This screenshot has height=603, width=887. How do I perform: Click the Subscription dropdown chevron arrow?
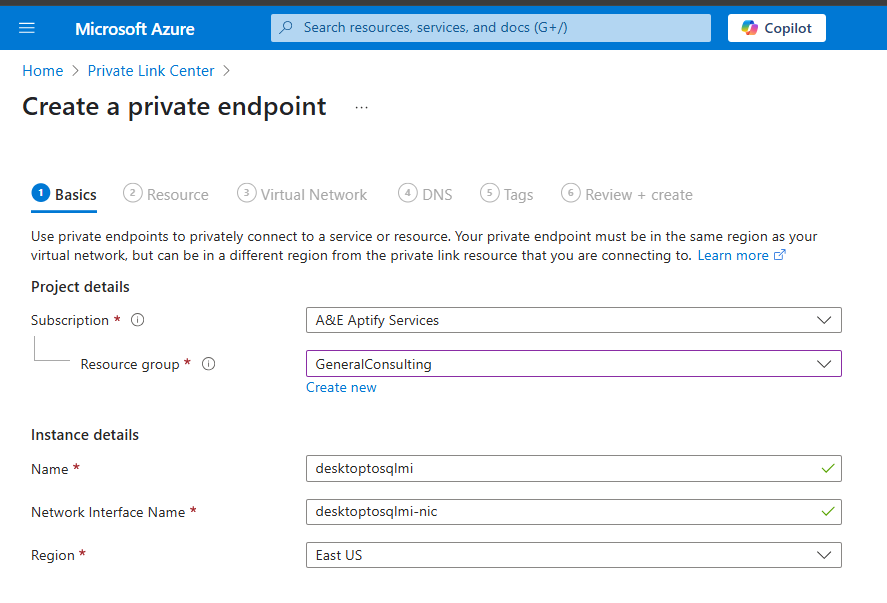tap(824, 320)
